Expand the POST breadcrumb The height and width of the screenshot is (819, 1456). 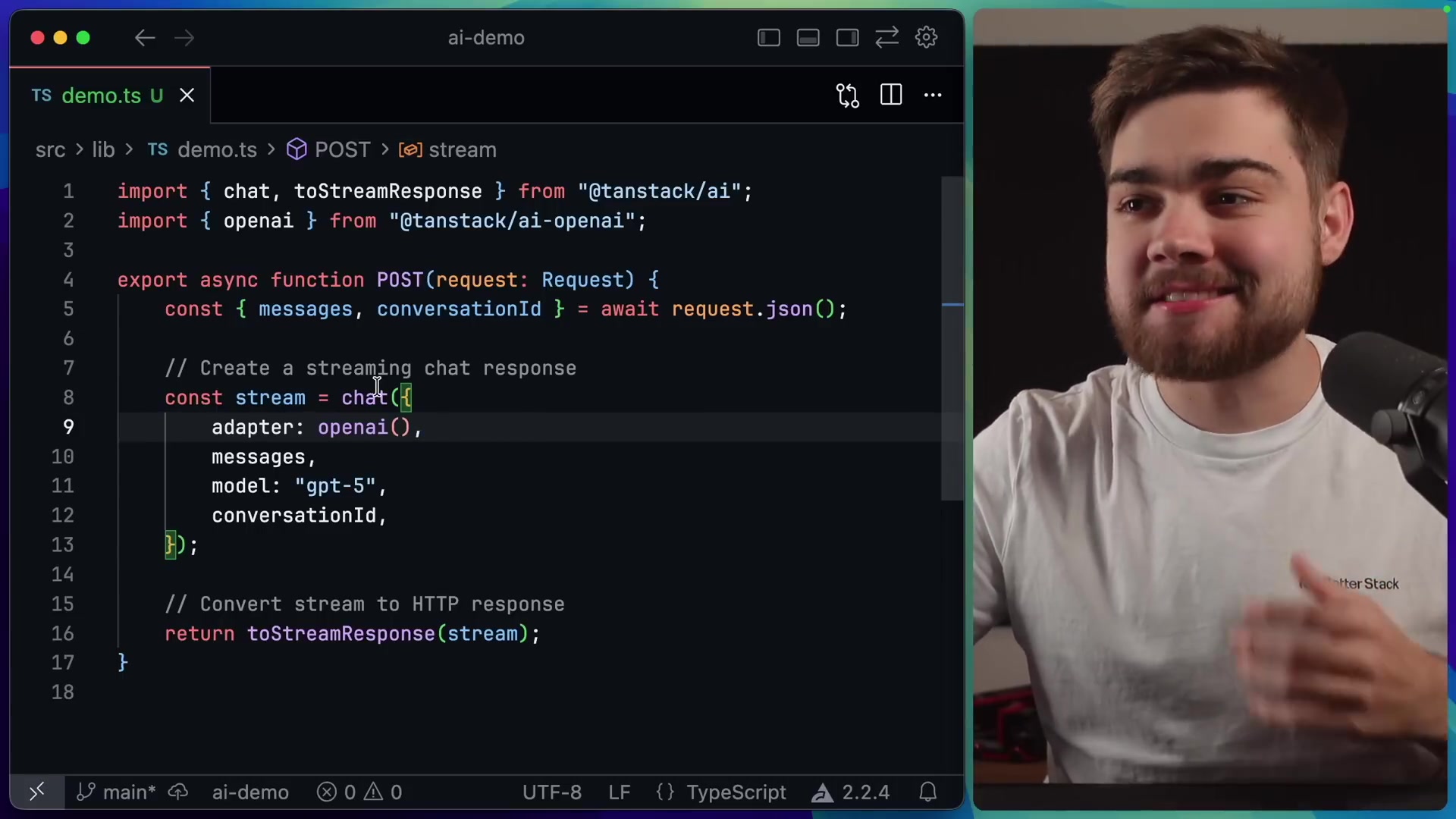click(341, 149)
